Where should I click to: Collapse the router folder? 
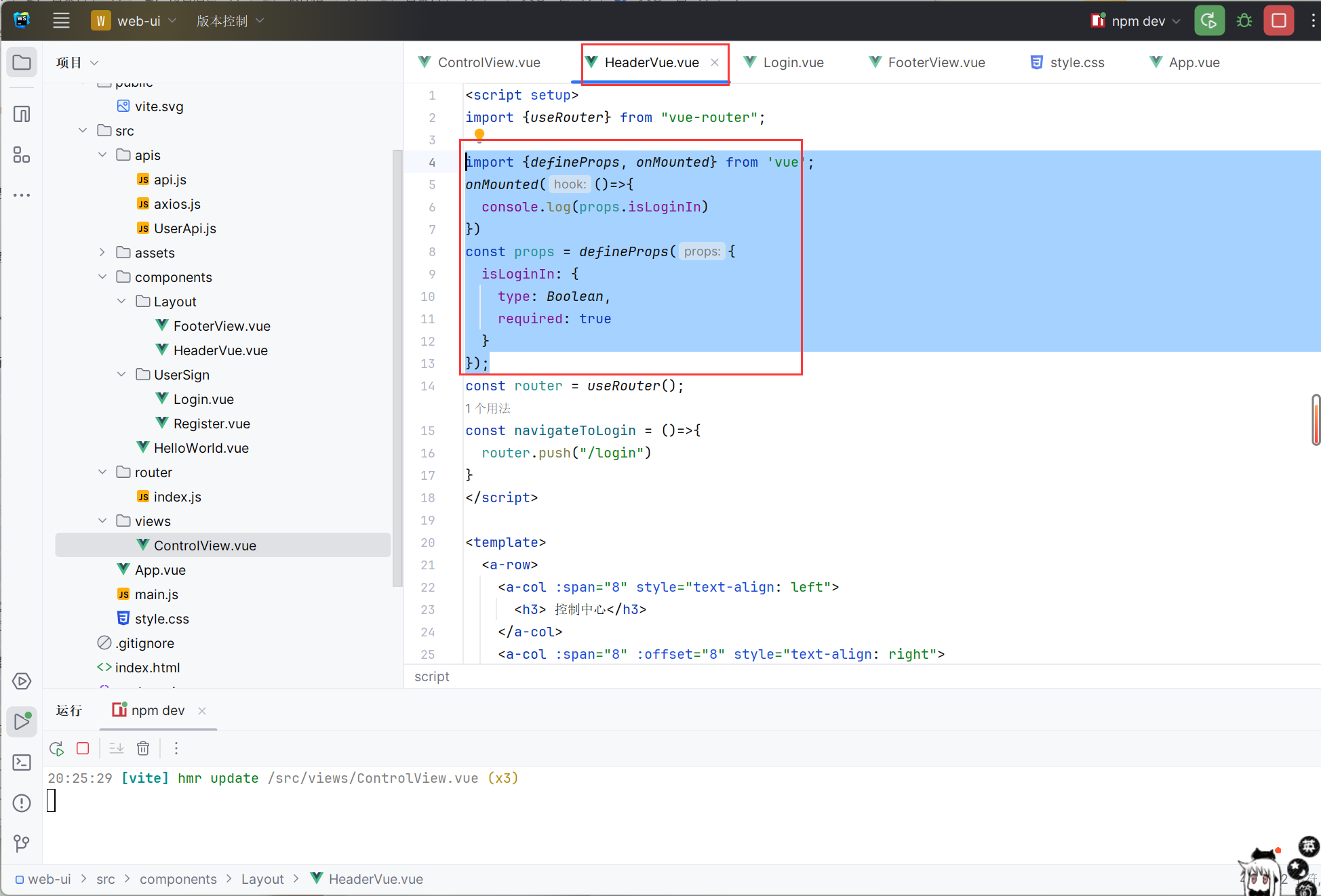coord(102,472)
